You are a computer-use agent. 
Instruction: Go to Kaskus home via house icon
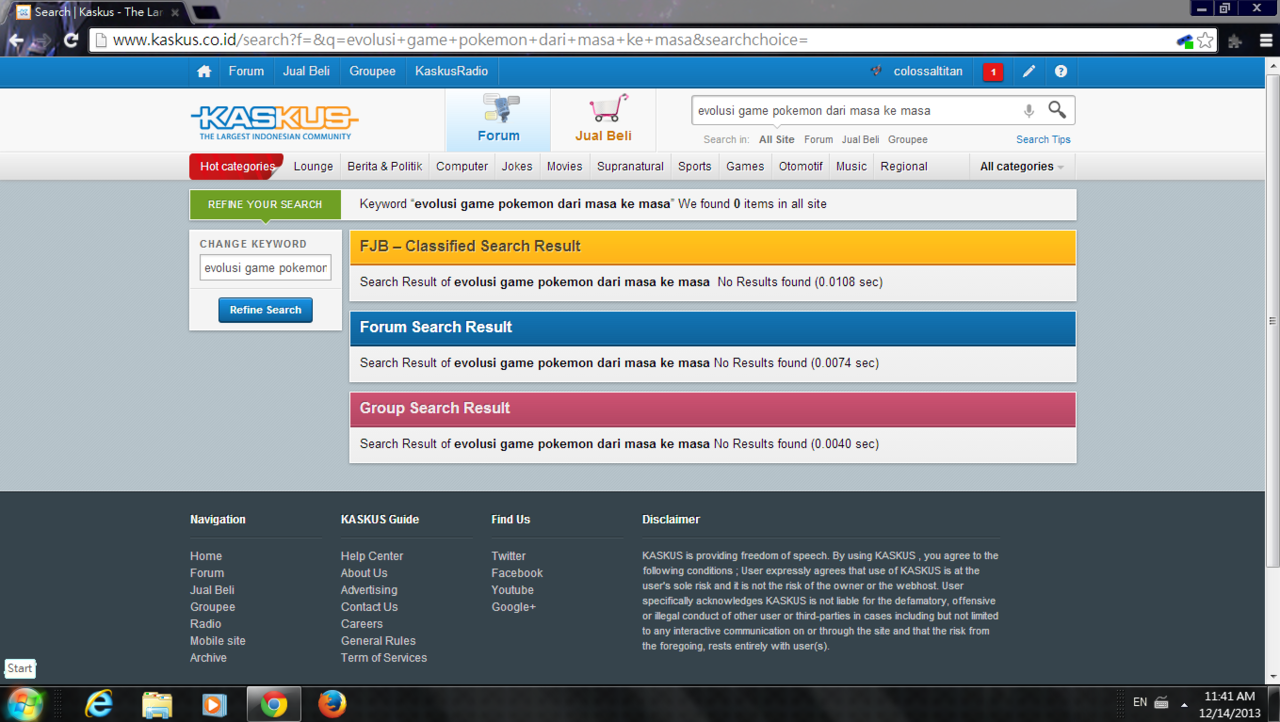[204, 72]
